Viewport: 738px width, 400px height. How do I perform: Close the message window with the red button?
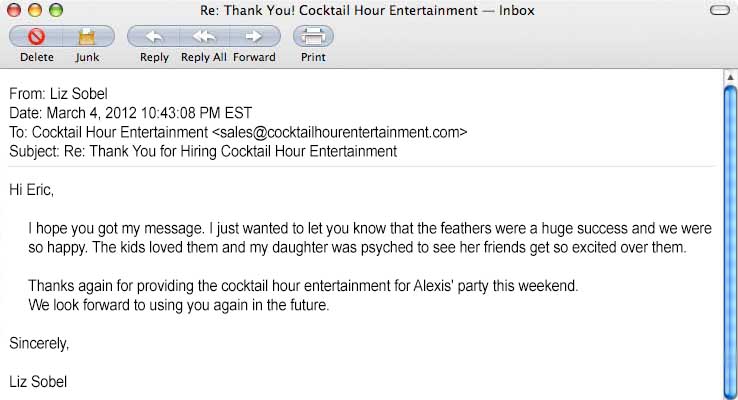click(15, 11)
